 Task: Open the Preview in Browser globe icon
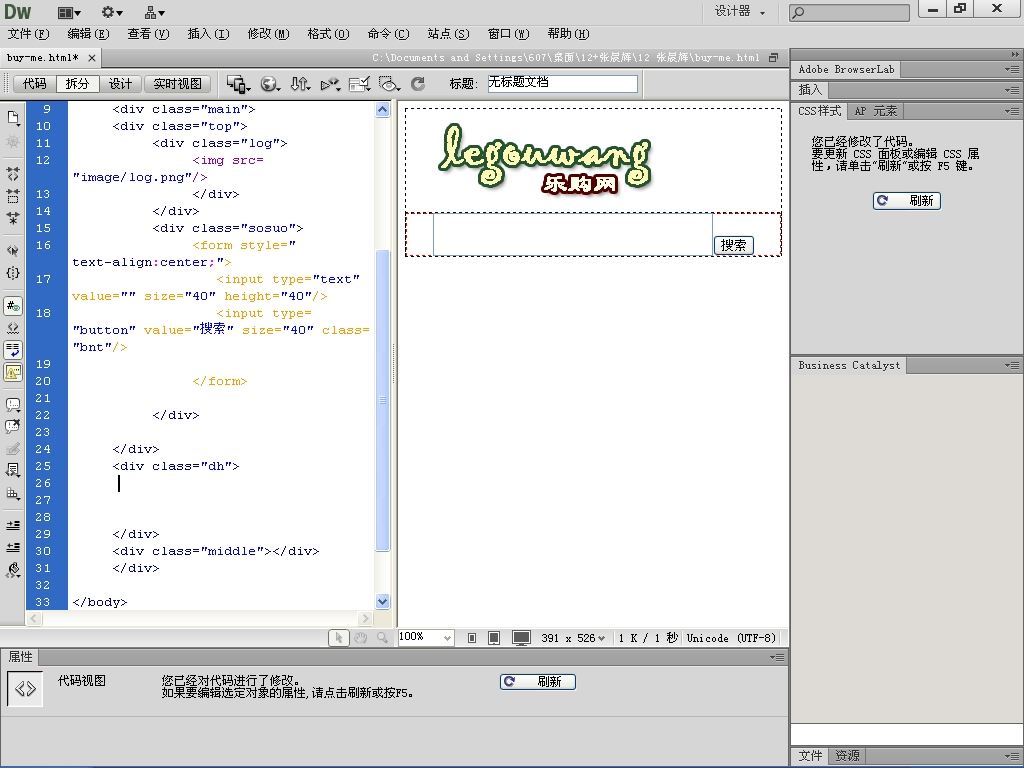269,84
